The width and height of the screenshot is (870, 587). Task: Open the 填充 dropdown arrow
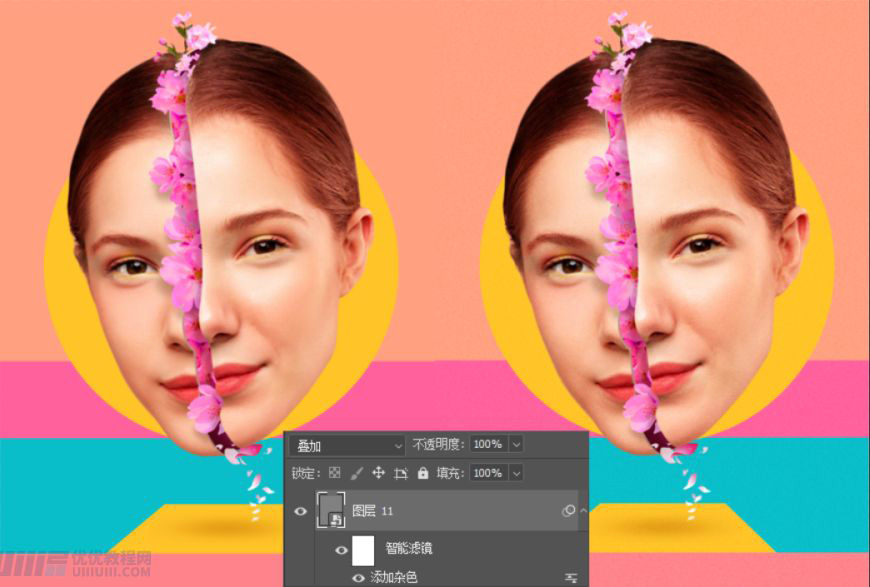click(515, 473)
